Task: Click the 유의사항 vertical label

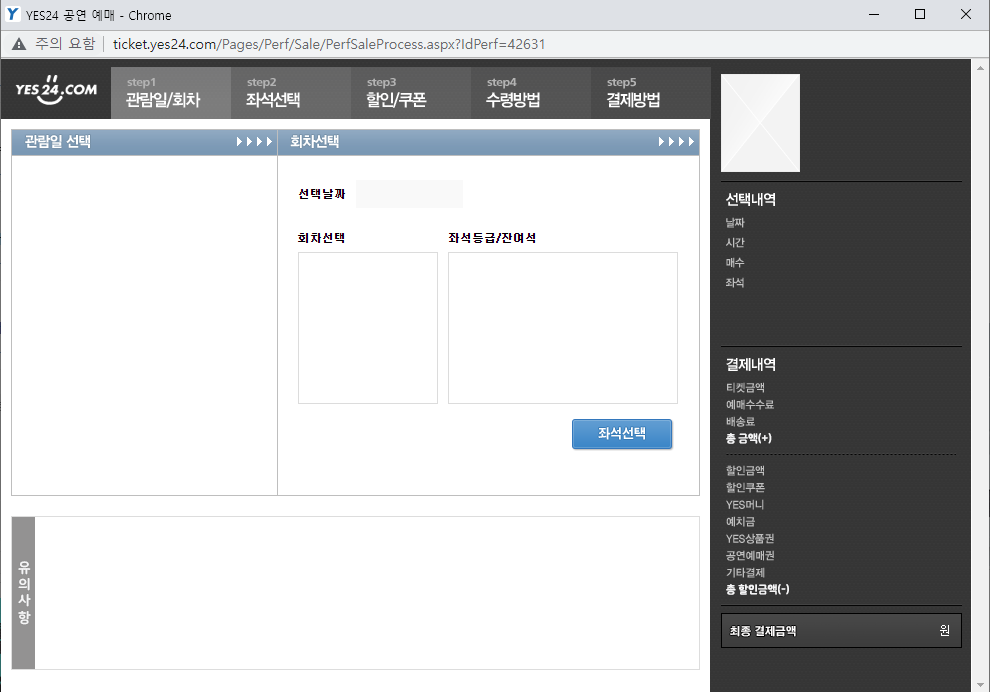Action: [x=23, y=592]
